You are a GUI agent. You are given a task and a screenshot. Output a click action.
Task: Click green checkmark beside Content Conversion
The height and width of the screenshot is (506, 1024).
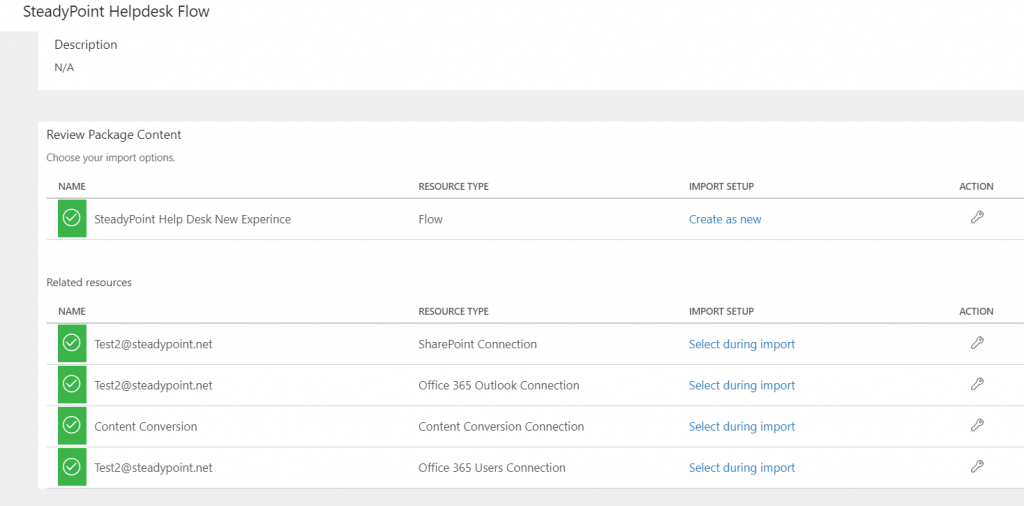(72, 426)
